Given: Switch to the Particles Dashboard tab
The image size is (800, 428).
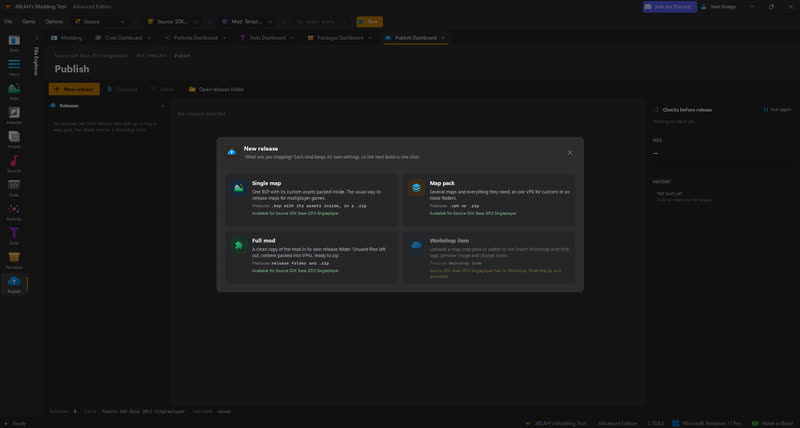Looking at the screenshot, I should pos(195,38).
